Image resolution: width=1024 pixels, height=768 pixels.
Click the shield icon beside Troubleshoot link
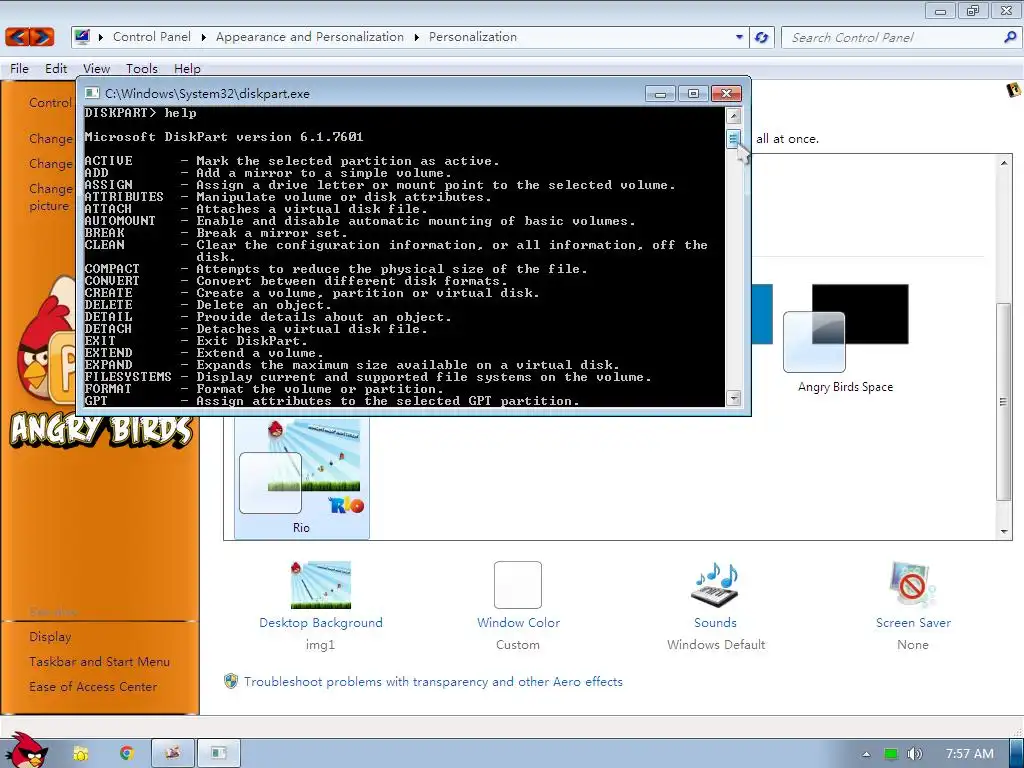point(231,681)
